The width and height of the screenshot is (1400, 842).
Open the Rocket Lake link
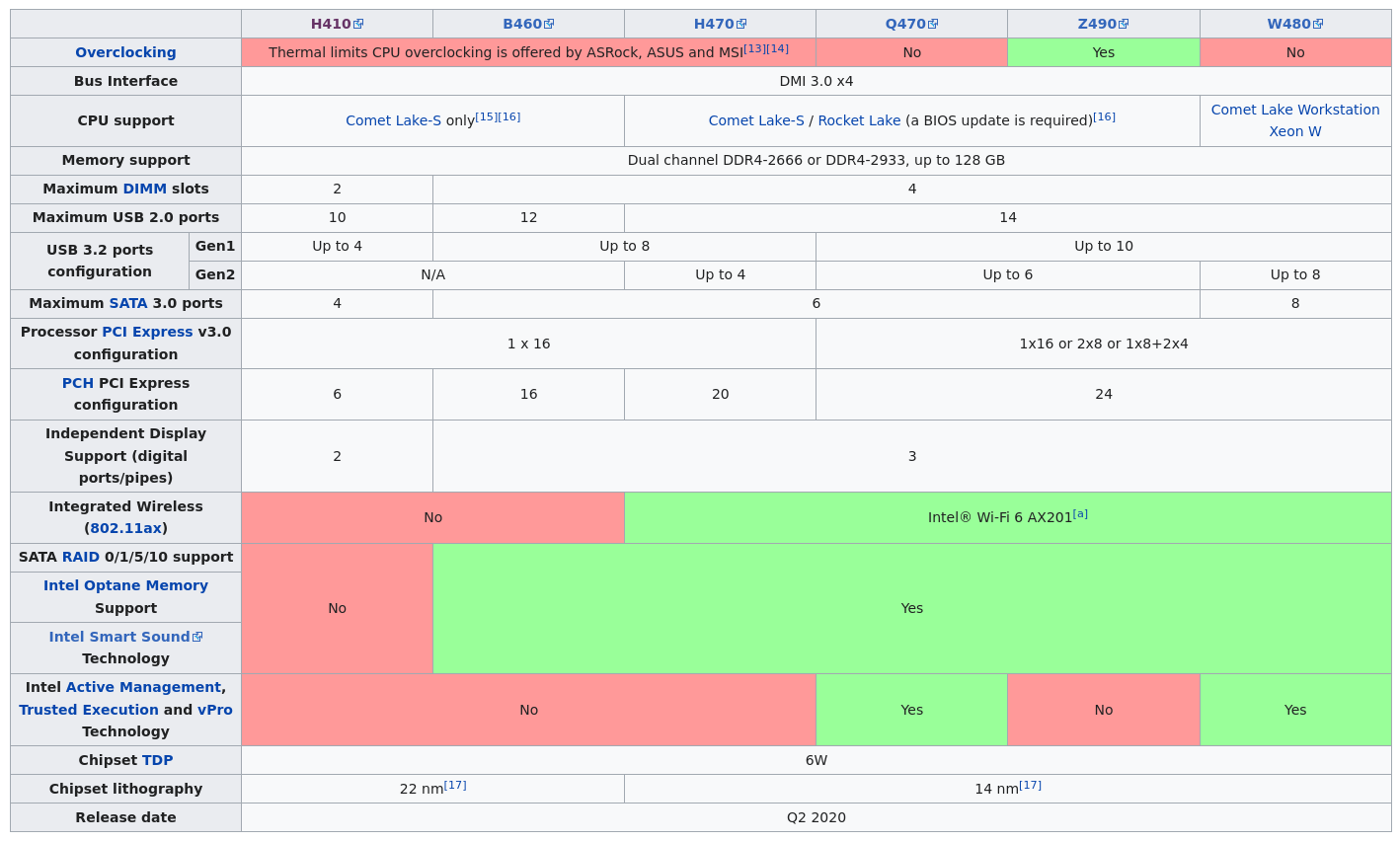coord(859,120)
